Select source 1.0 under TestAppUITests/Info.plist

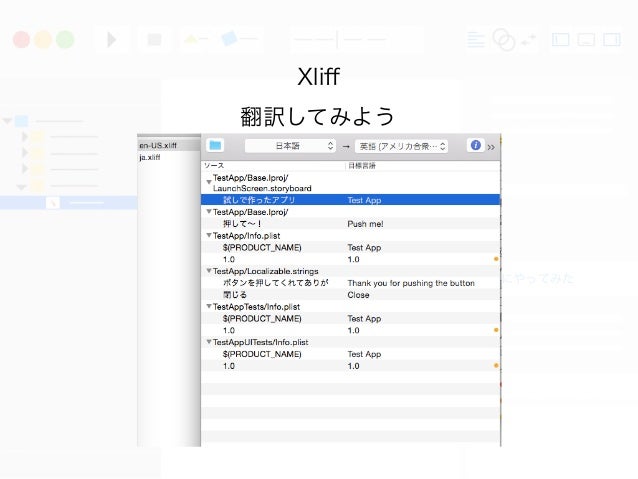pyautogui.click(x=229, y=366)
